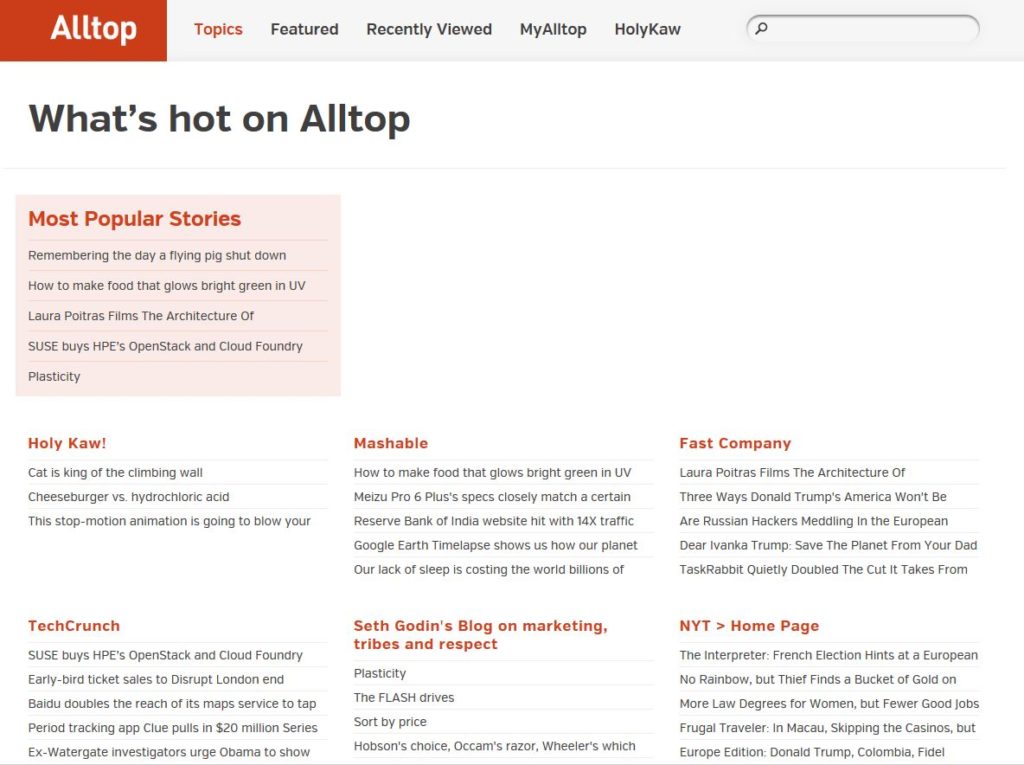This screenshot has height=765, width=1024.
Task: Open 'The FLASH drives' post
Action: click(x=404, y=698)
